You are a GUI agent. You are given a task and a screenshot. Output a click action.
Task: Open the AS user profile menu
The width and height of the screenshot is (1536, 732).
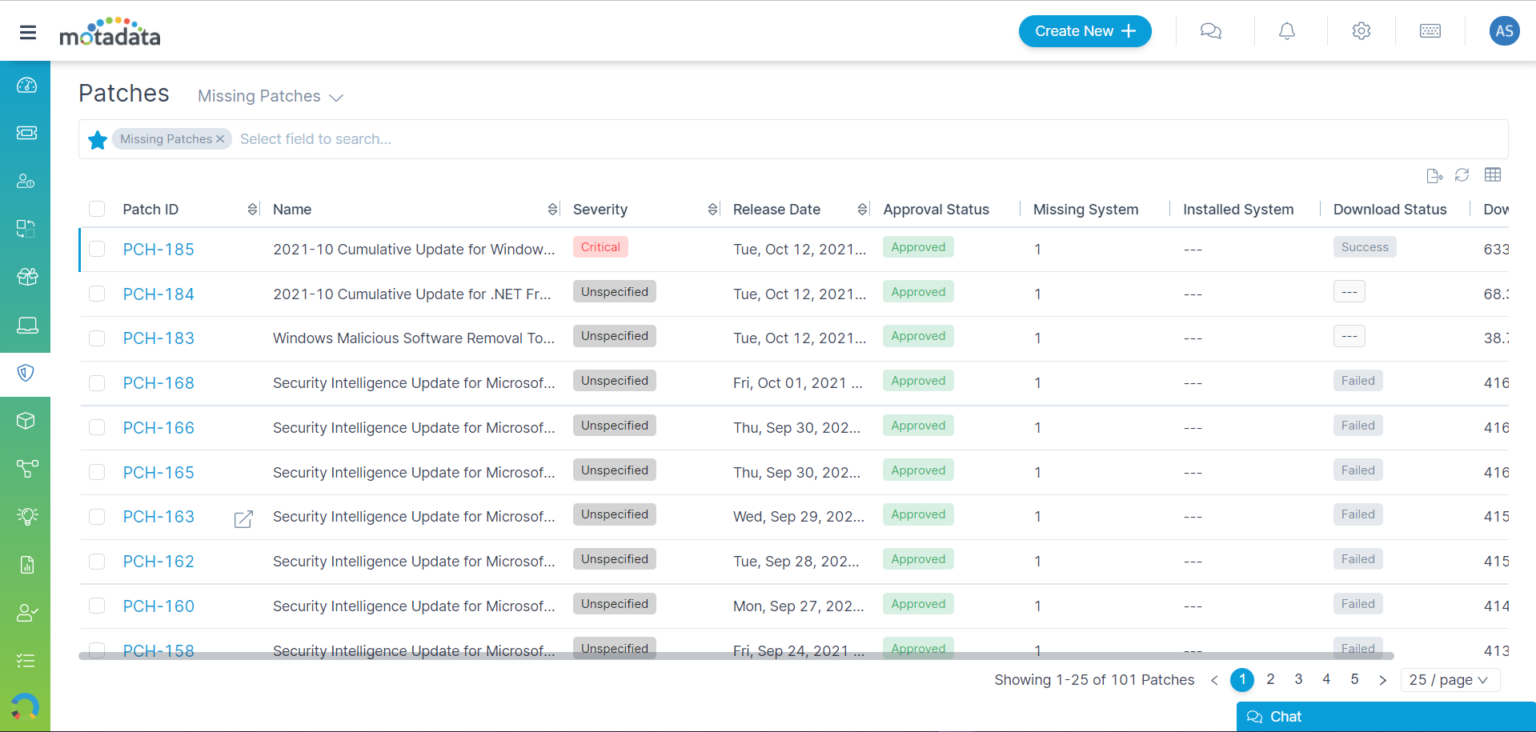pos(1504,30)
